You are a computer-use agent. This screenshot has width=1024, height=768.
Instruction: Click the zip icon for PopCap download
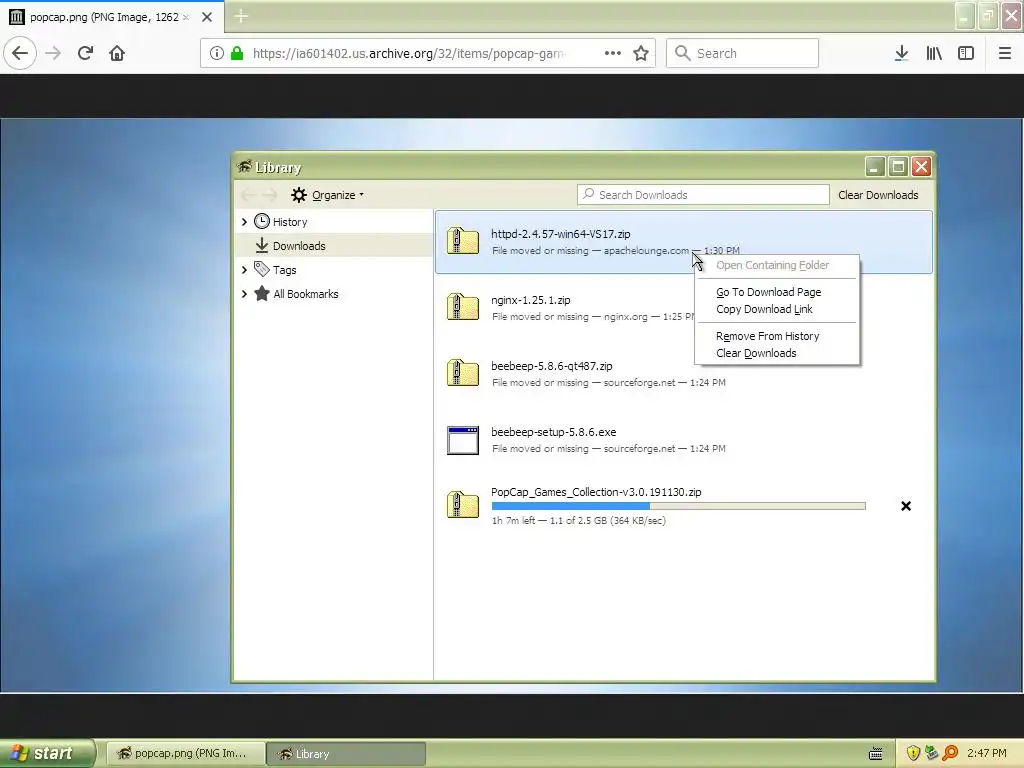click(x=463, y=505)
